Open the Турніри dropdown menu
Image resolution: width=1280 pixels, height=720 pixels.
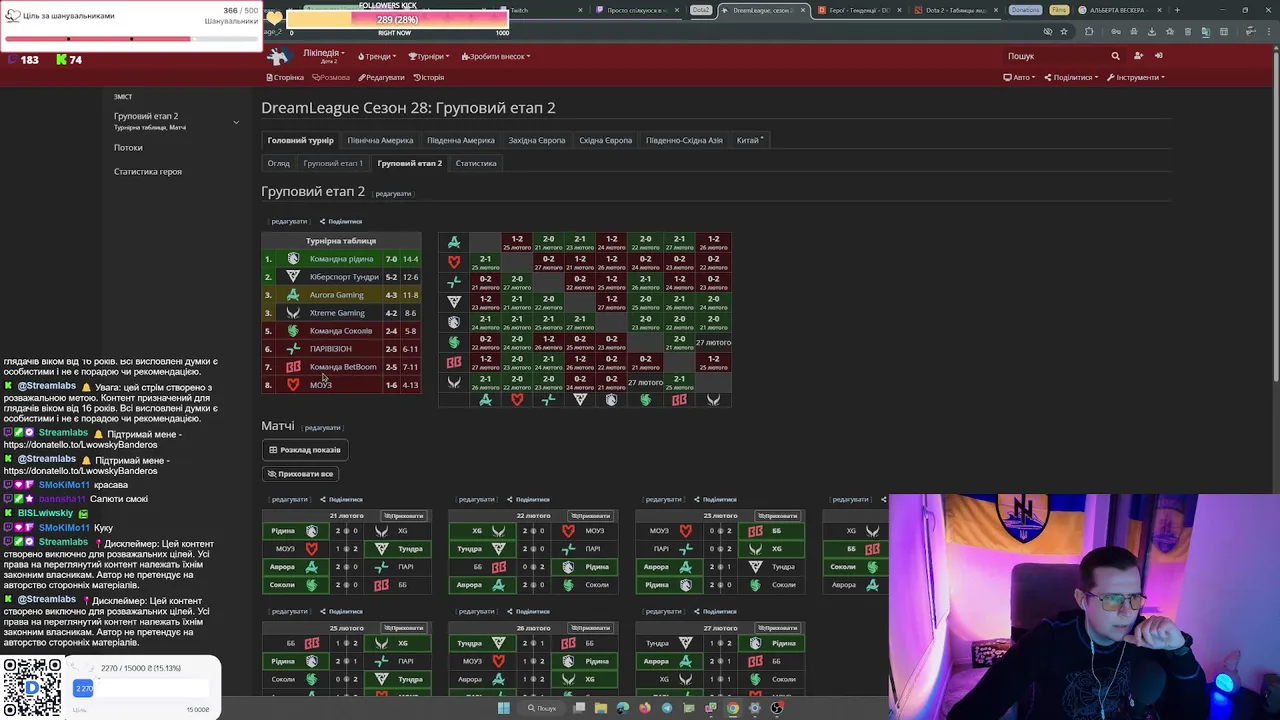point(428,57)
